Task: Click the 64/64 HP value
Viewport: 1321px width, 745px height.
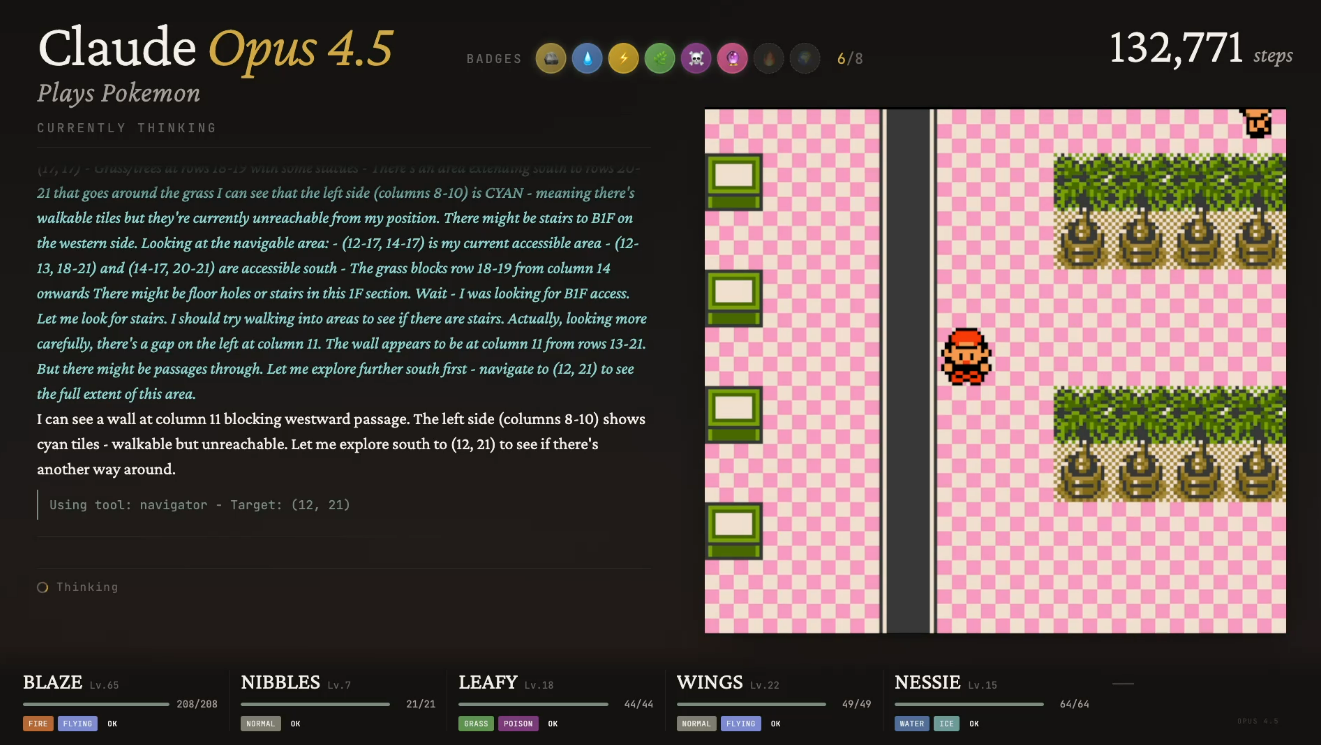Action: tap(1075, 704)
